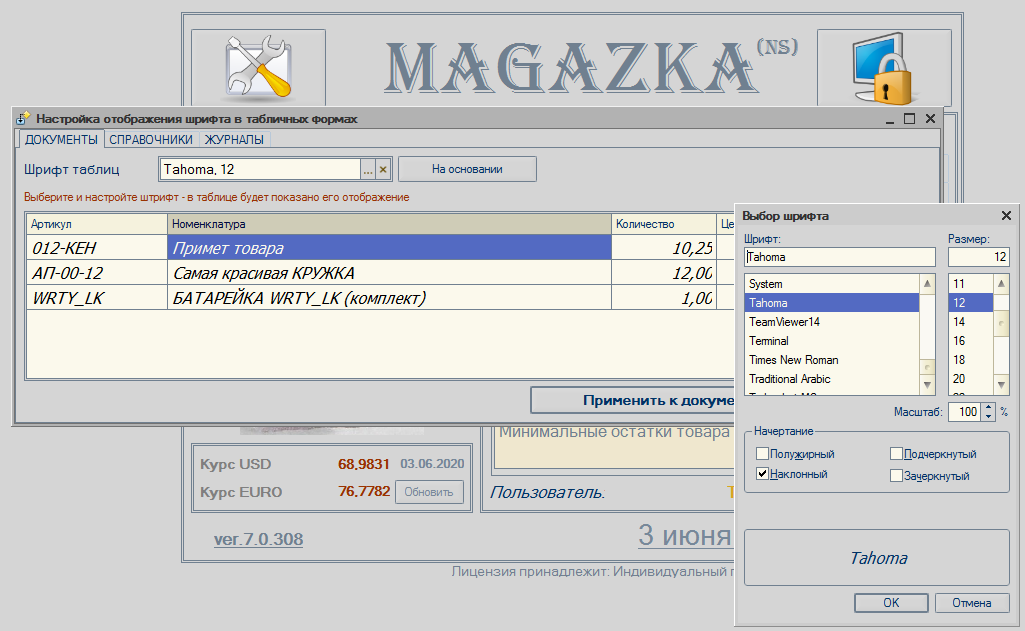Click the Размер input field
Image resolution: width=1025 pixels, height=631 pixels.
979,257
